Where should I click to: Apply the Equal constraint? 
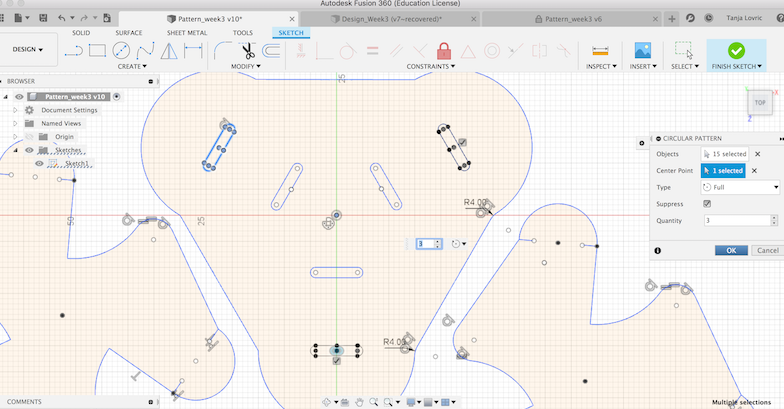coord(372,50)
